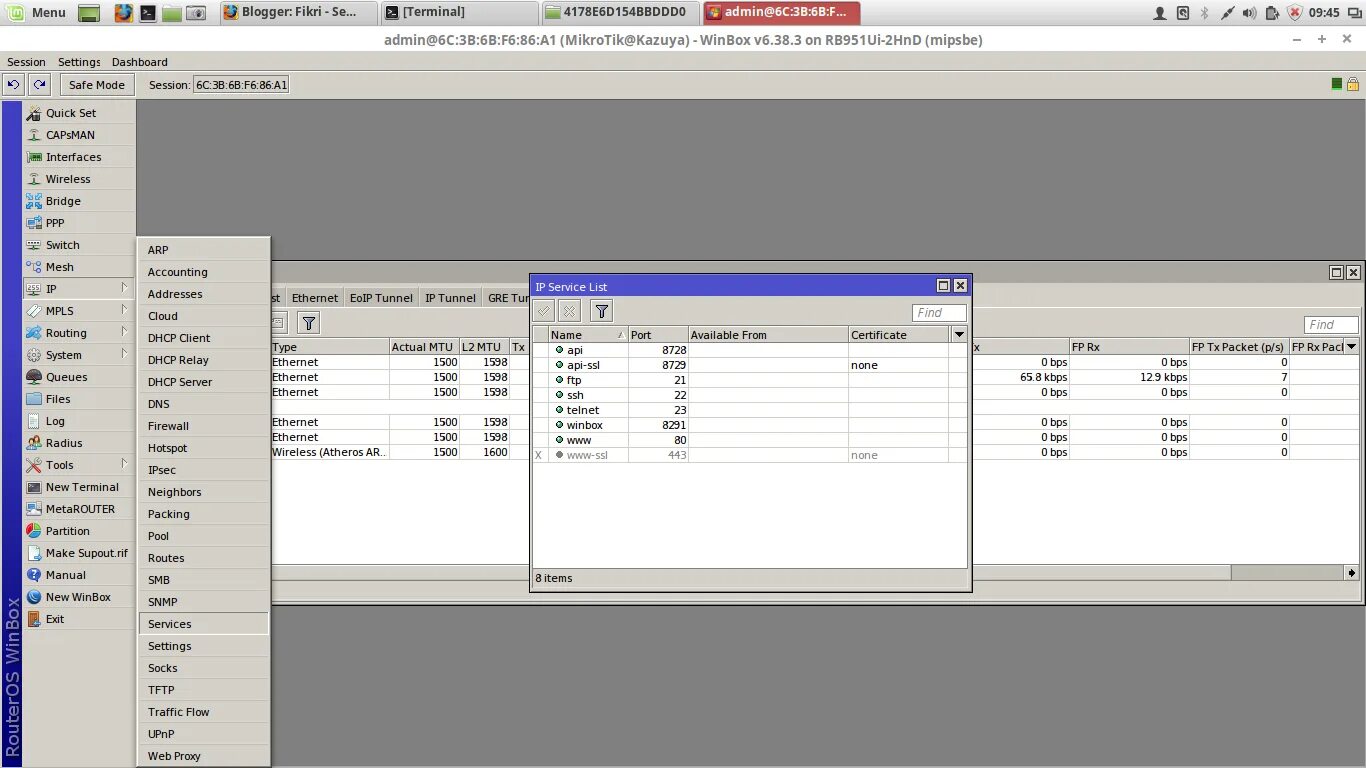The image size is (1366, 768).
Task: Toggle Safe Mode
Action: coord(96,84)
